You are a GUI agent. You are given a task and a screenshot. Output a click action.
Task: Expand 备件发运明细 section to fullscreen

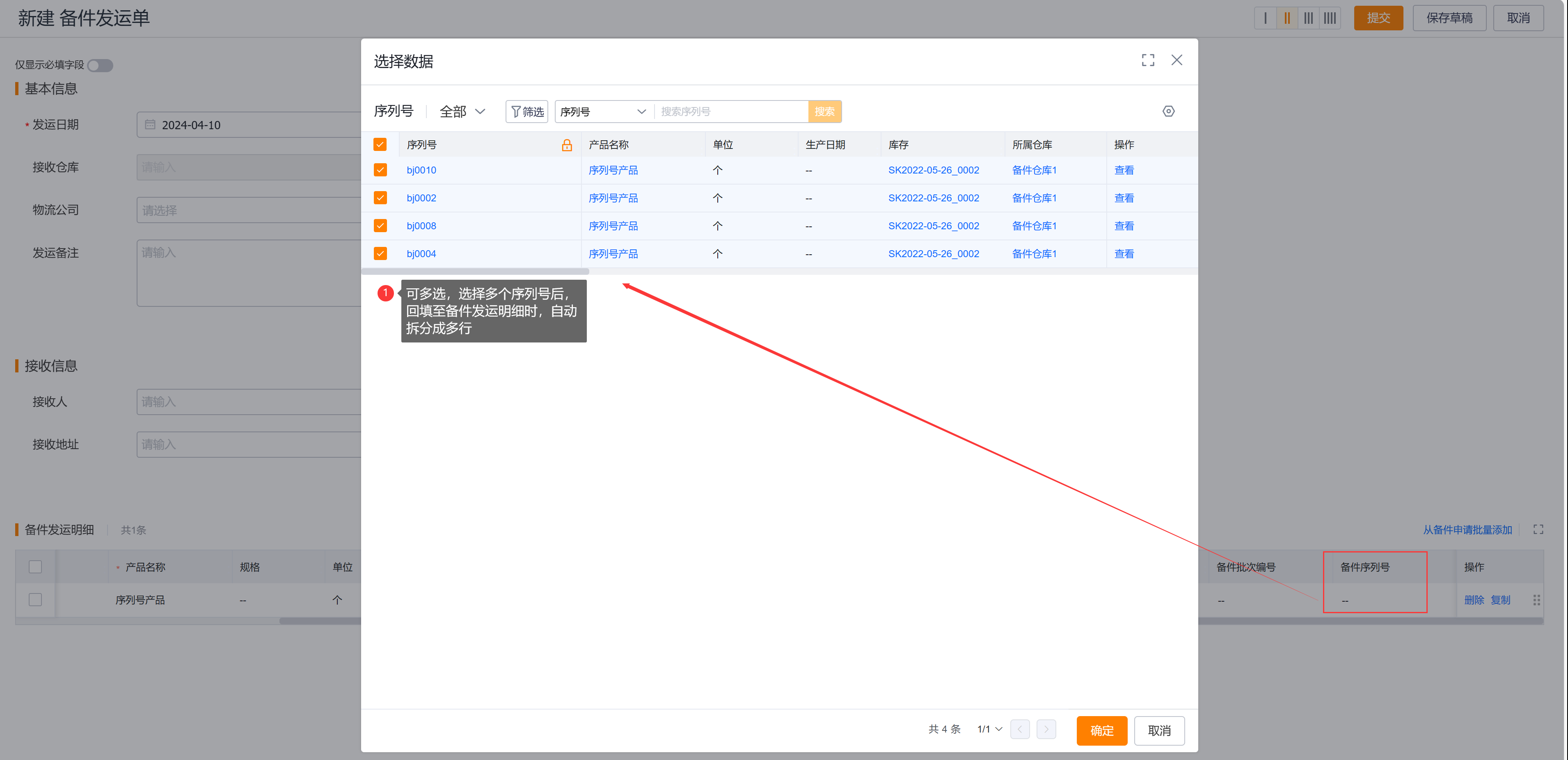[1538, 529]
